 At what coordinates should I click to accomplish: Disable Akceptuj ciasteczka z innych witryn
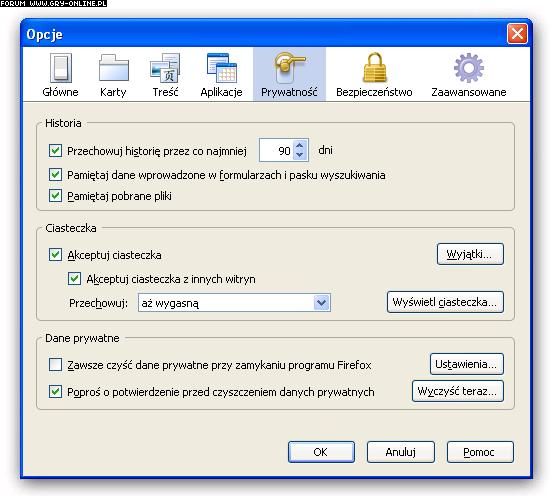click(x=74, y=279)
